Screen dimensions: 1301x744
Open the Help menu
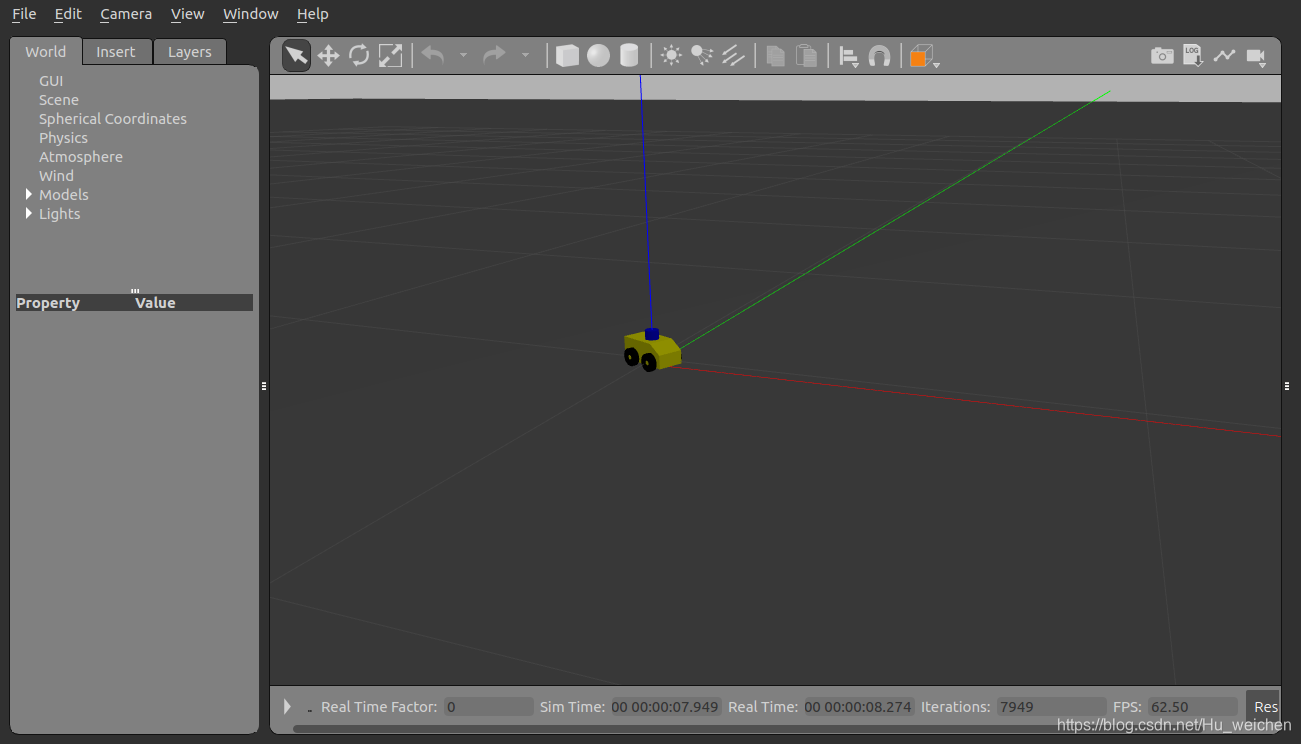coord(313,14)
